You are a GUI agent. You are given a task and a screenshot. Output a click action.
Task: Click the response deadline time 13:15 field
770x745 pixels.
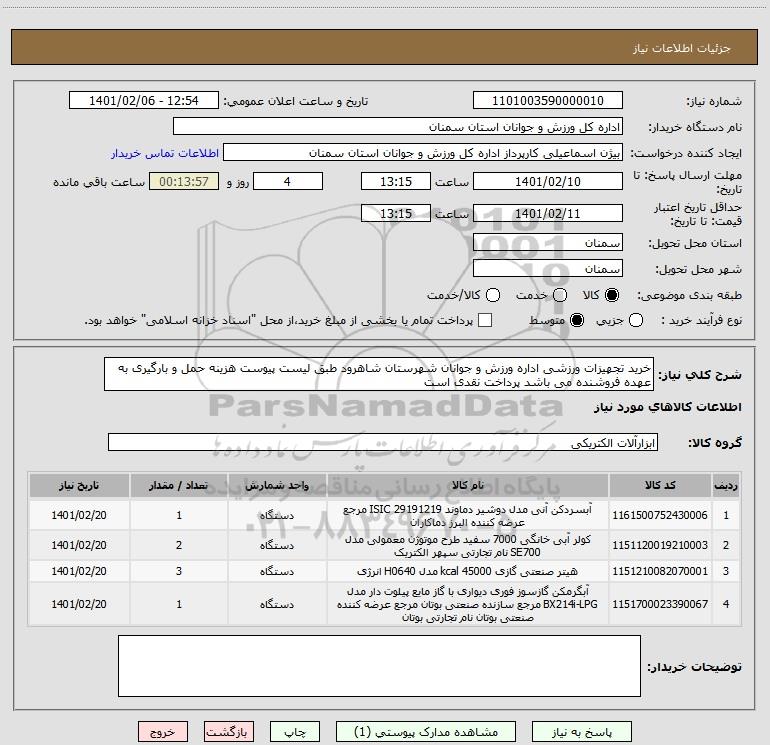396,181
